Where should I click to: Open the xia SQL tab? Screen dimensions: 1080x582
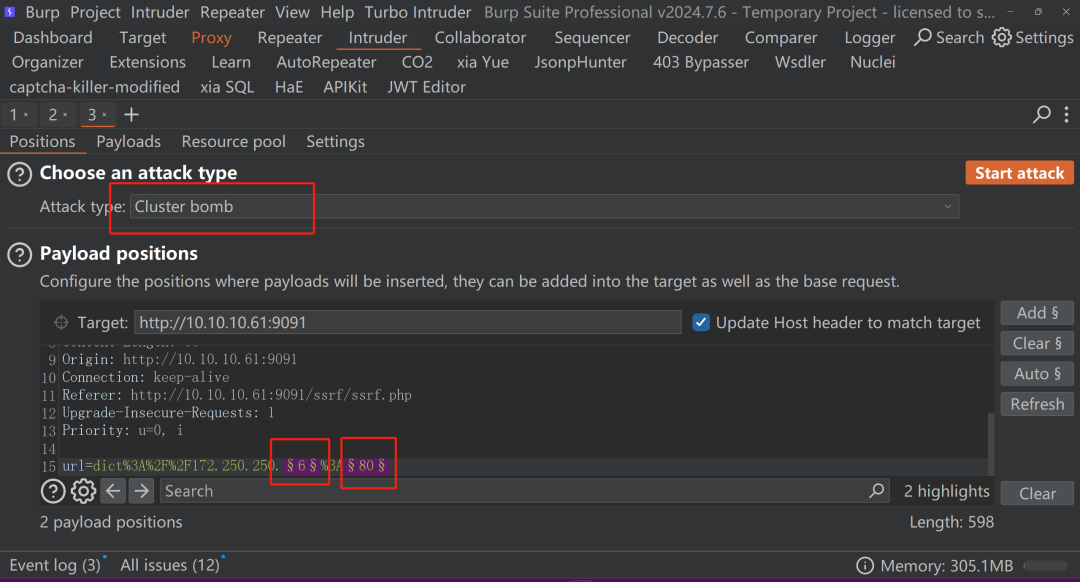227,87
